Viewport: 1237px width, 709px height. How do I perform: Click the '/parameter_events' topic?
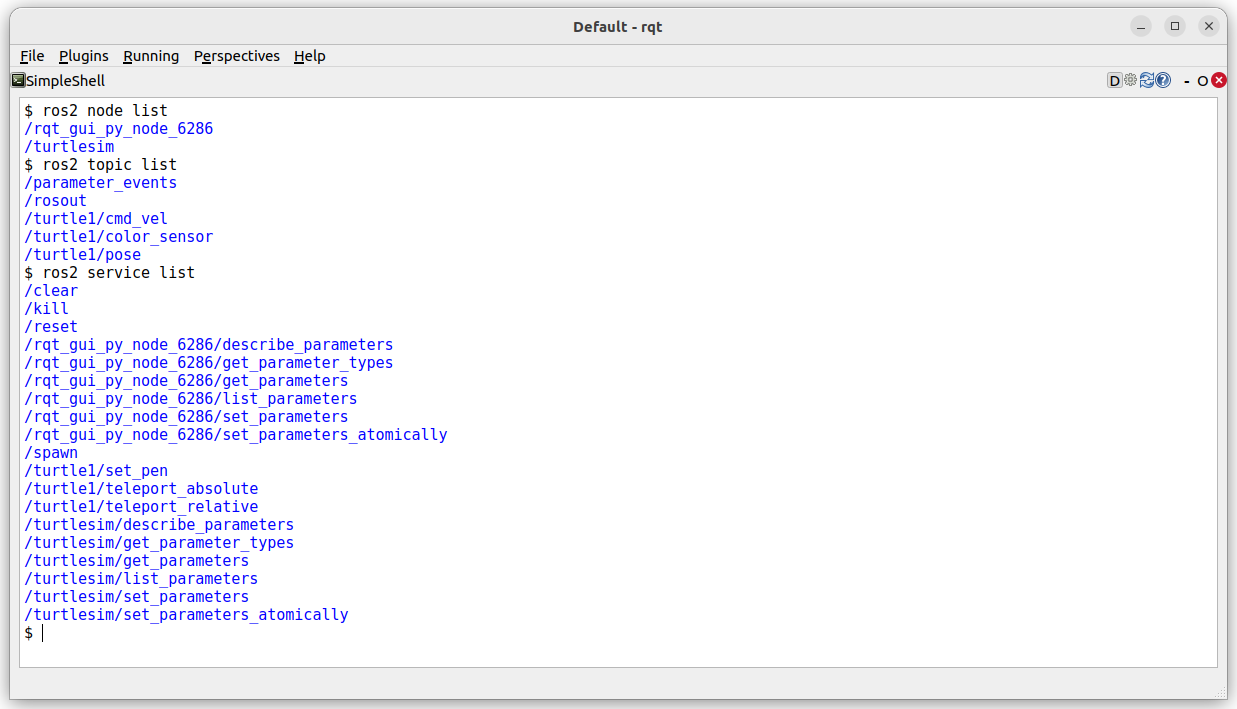[x=101, y=182]
